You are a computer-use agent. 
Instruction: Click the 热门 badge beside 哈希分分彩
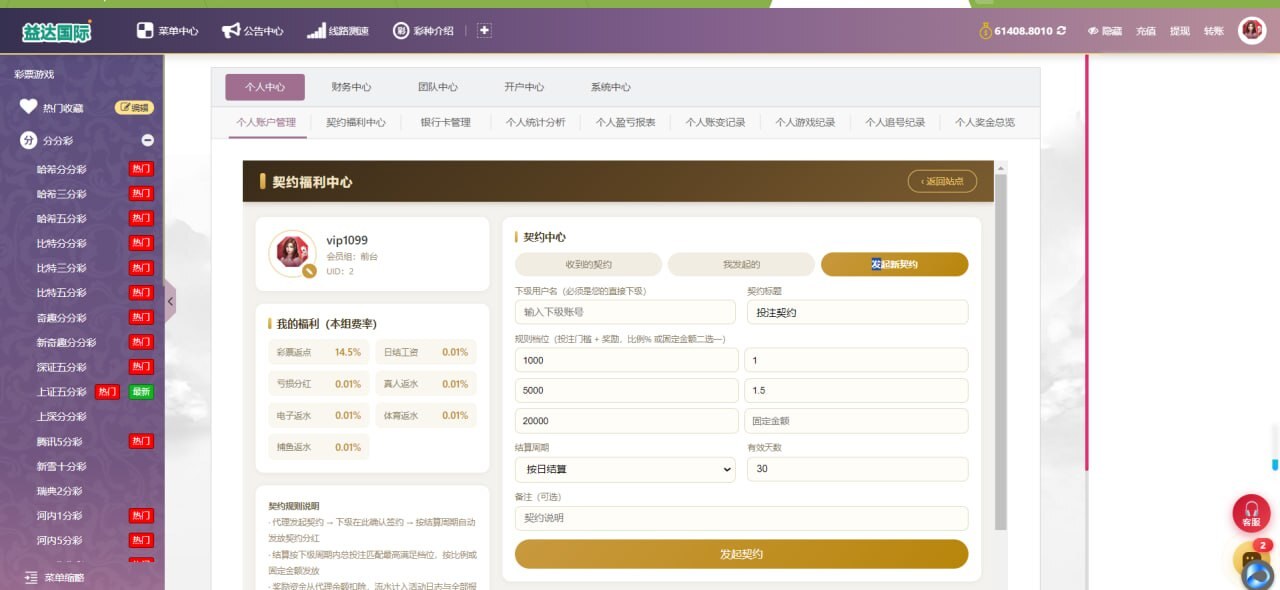pyautogui.click(x=141, y=169)
